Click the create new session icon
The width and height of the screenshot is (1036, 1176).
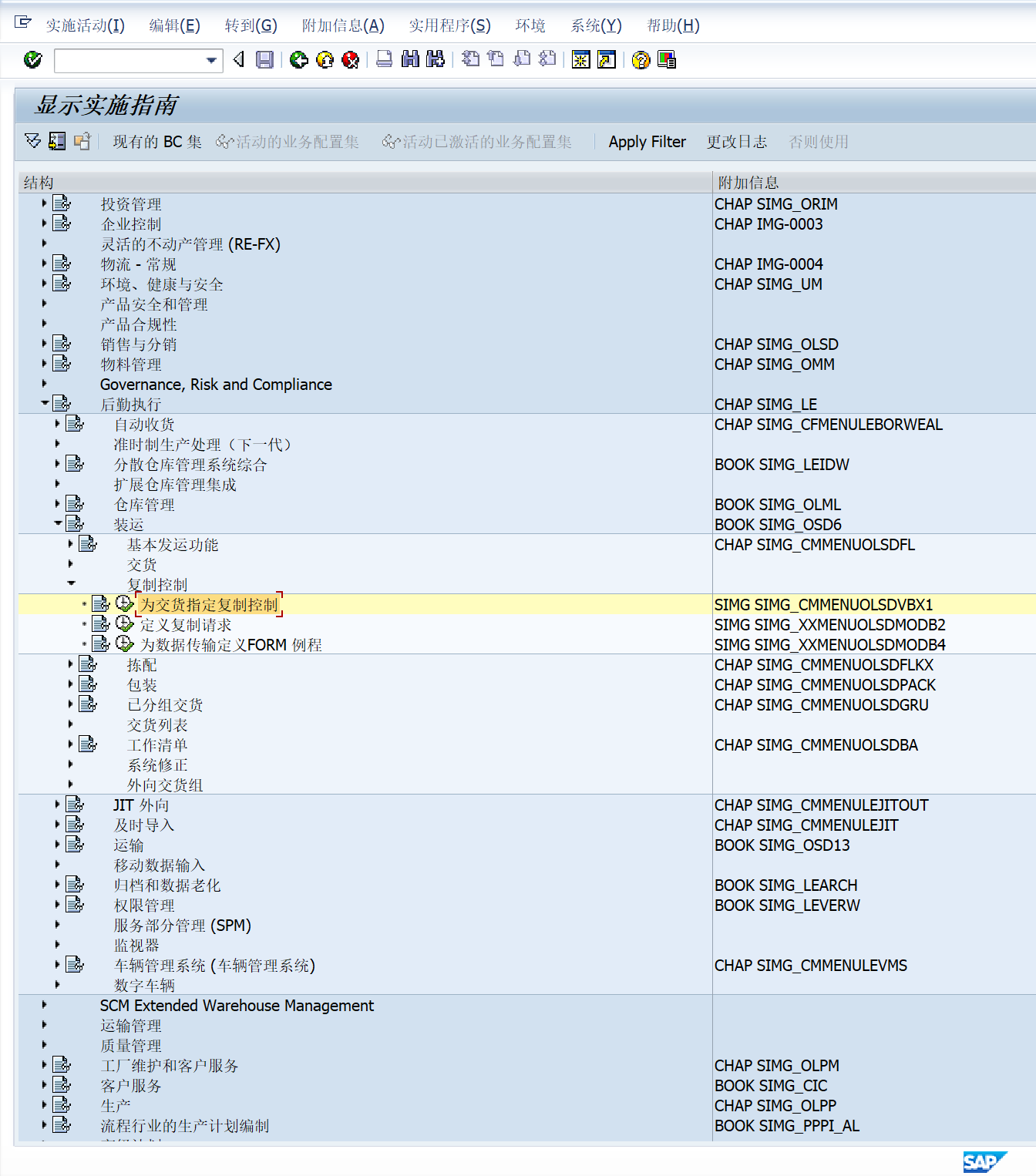coord(581,60)
